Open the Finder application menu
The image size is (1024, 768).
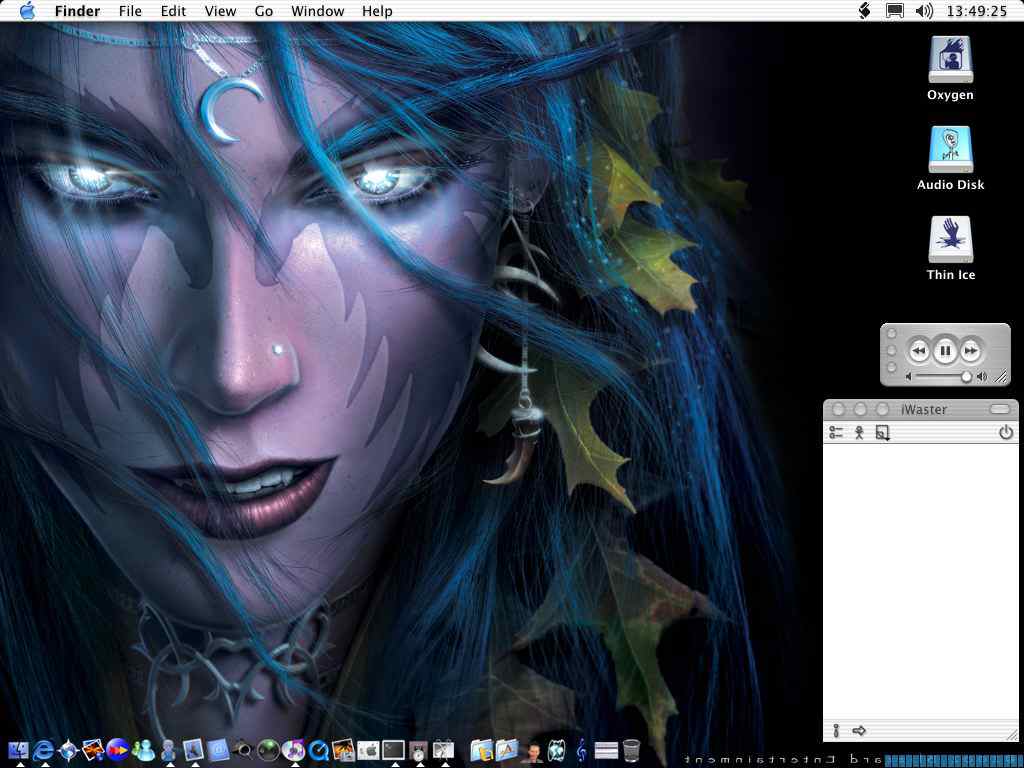(x=77, y=11)
